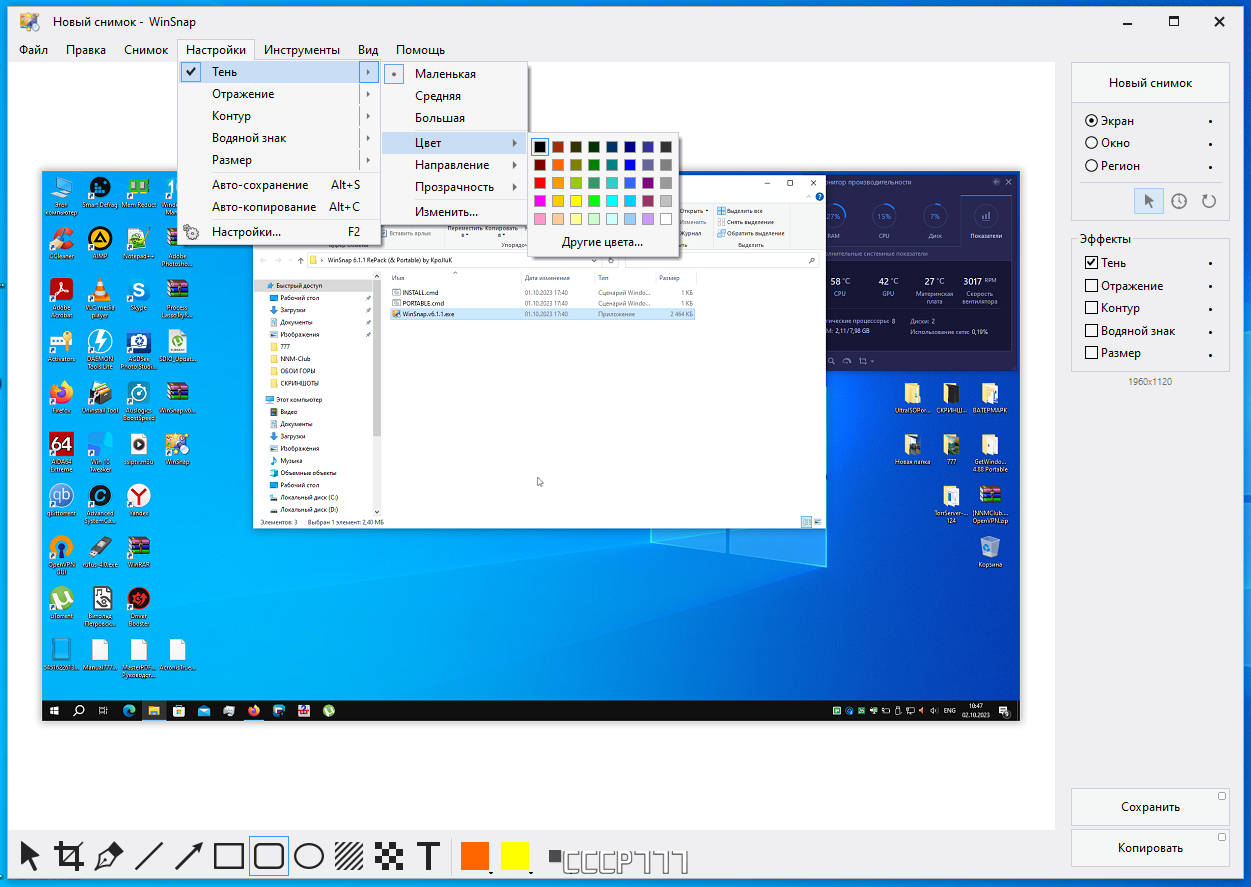Viewport: 1251px width, 887px height.
Task: Select the Ellipse shape tool
Action: (309, 856)
